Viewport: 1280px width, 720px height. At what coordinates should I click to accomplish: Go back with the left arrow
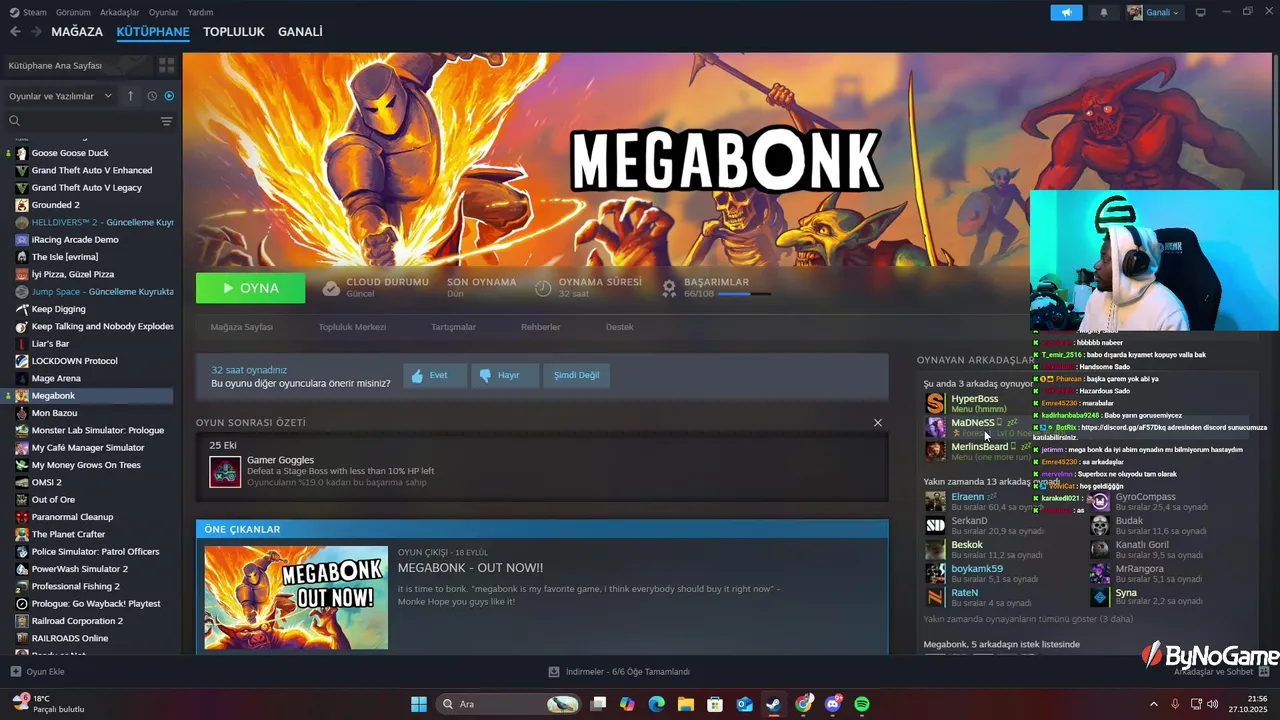[15, 32]
